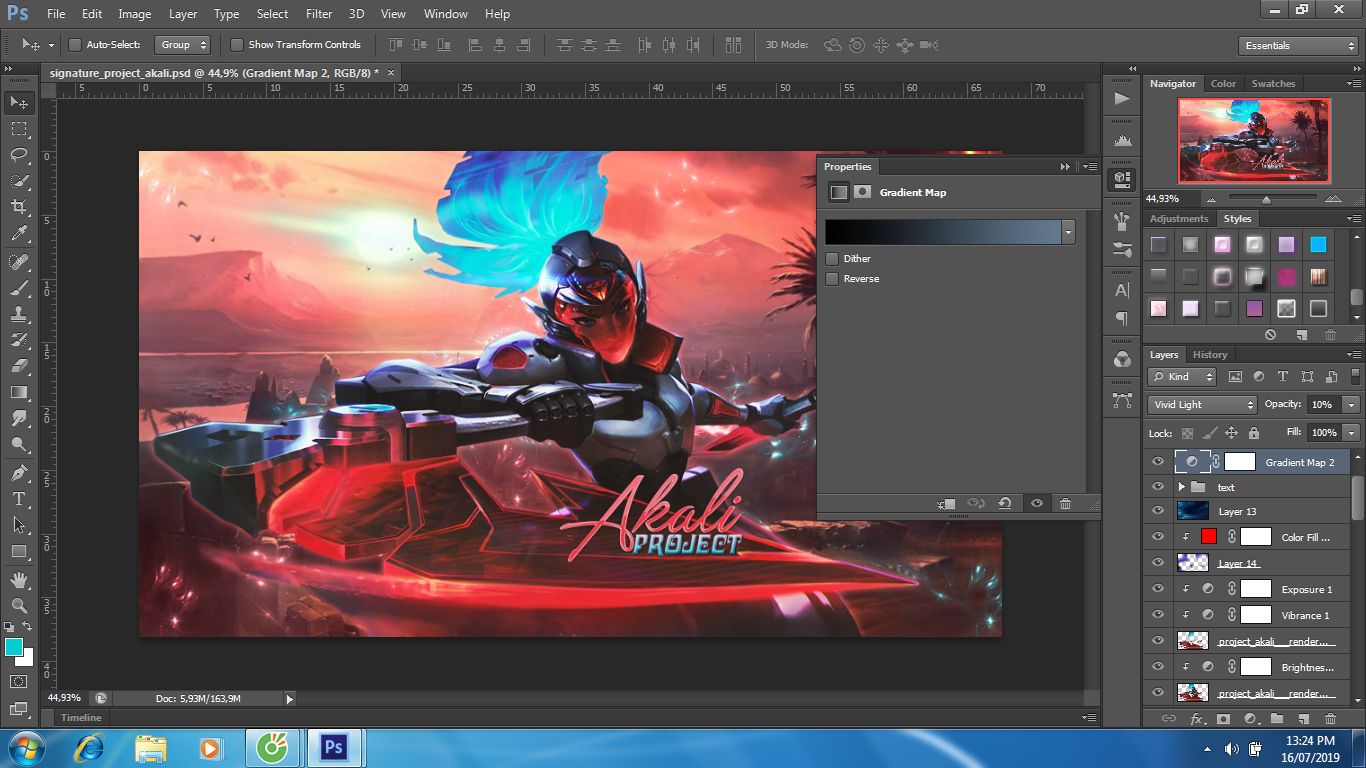Image resolution: width=1366 pixels, height=768 pixels.
Task: Select the Crop tool
Action: [x=19, y=207]
